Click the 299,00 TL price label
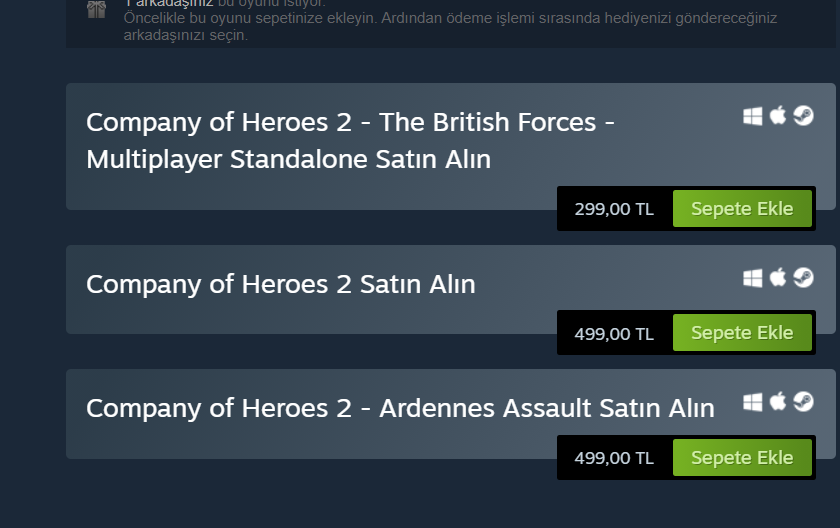 [x=614, y=210]
